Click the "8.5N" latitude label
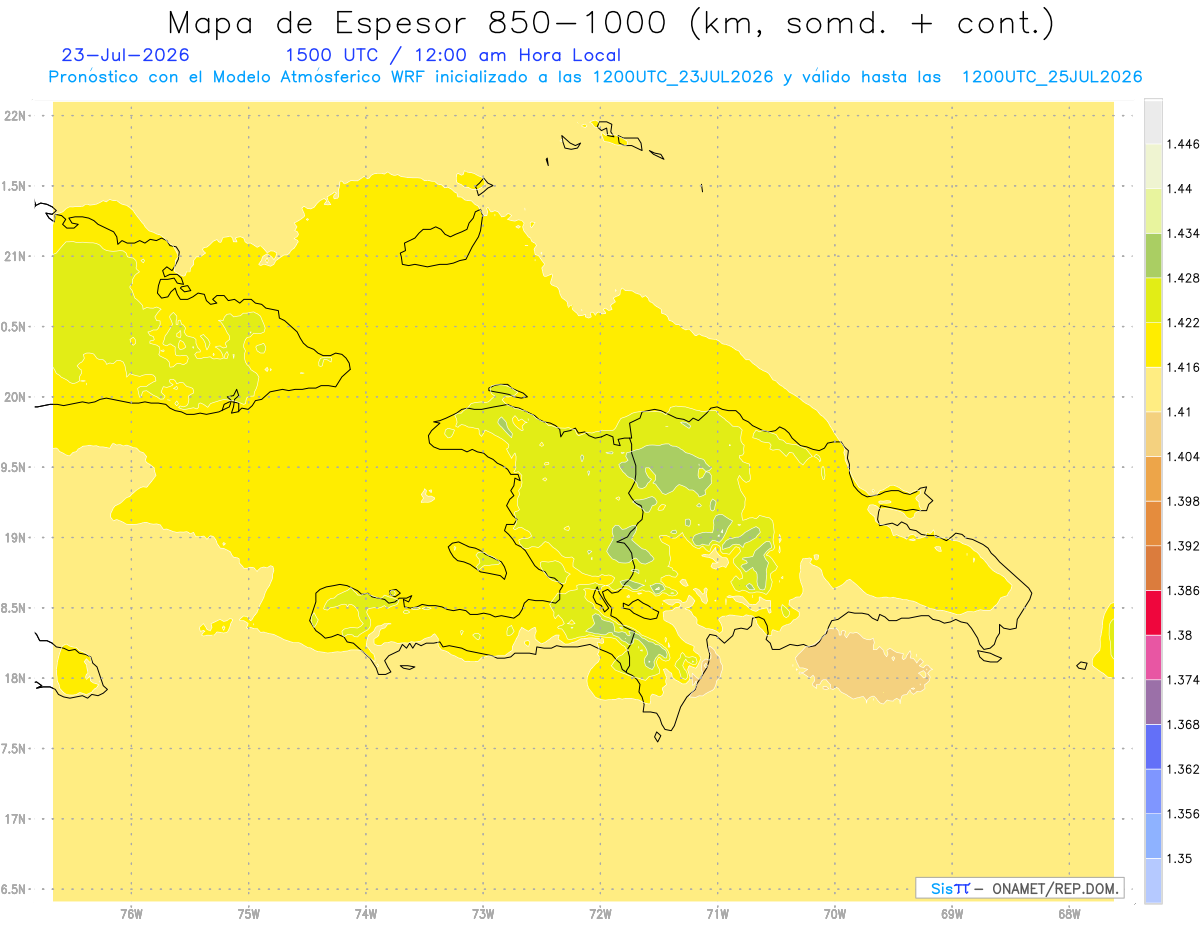1200x927 pixels. (x=15, y=608)
